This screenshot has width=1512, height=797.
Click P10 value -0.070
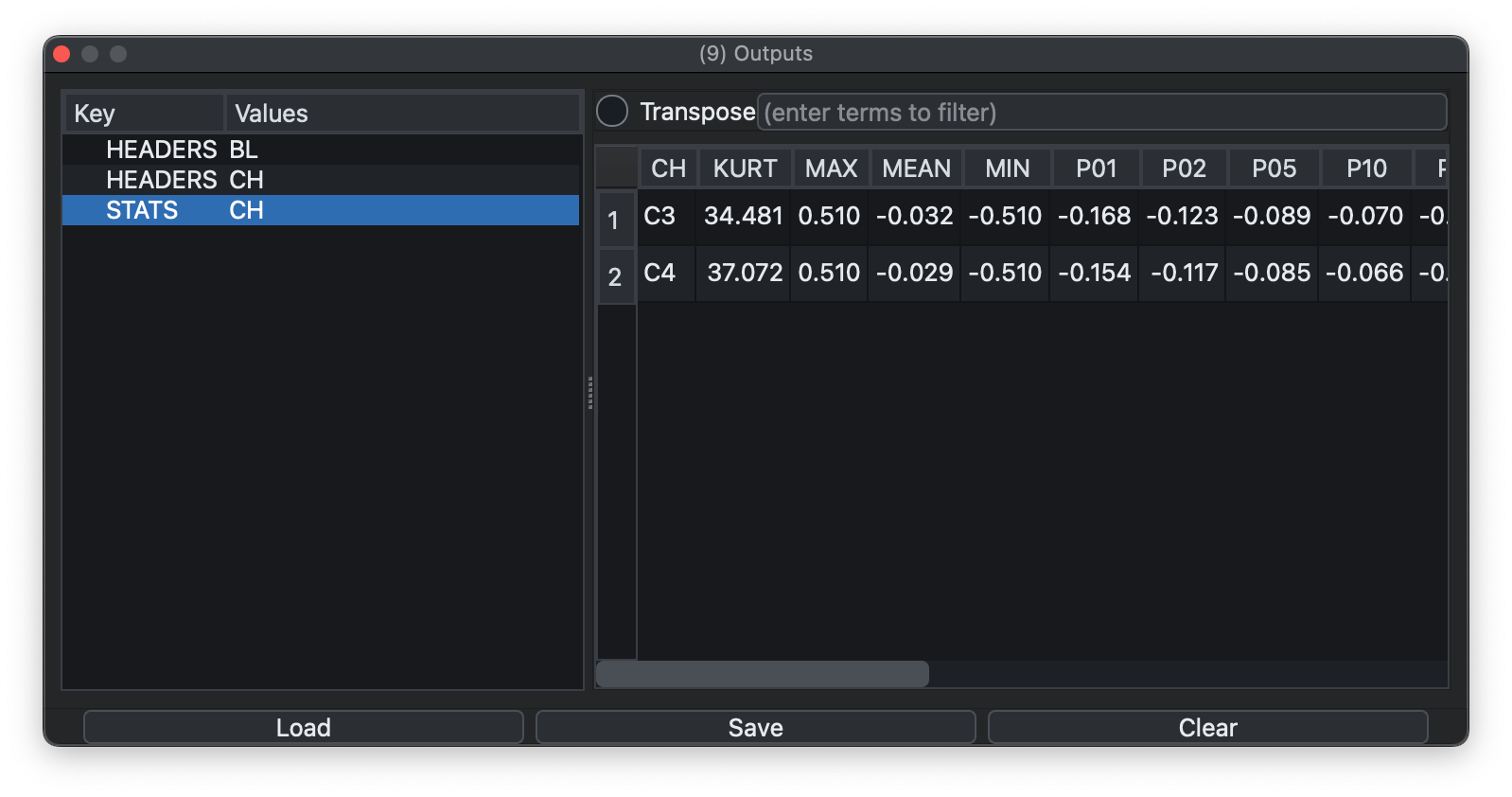click(1365, 216)
